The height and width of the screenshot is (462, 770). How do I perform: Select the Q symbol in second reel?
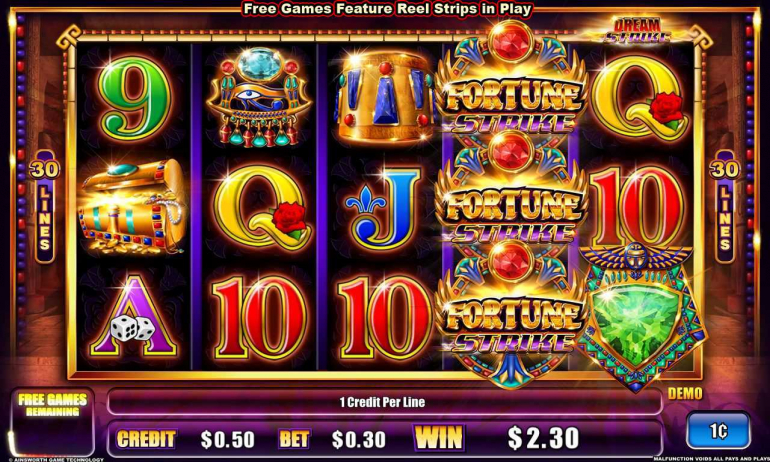[261, 208]
